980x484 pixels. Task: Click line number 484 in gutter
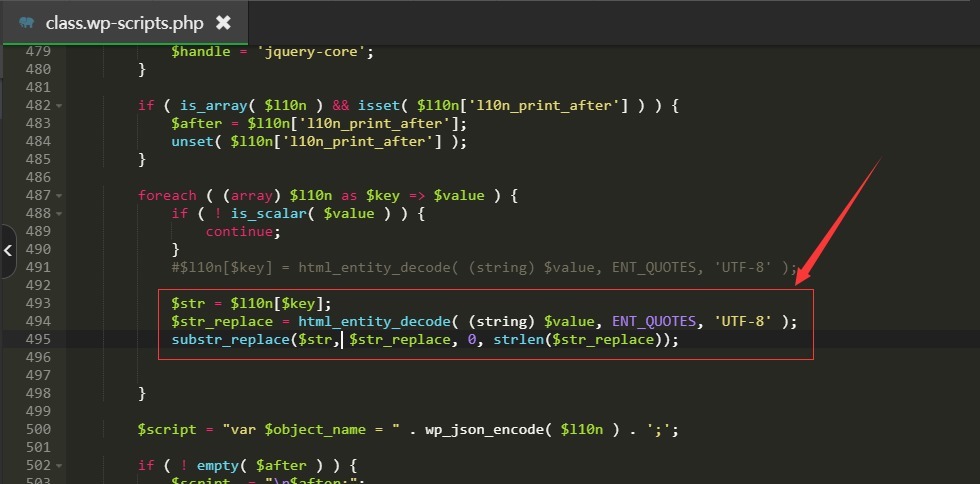coord(38,141)
